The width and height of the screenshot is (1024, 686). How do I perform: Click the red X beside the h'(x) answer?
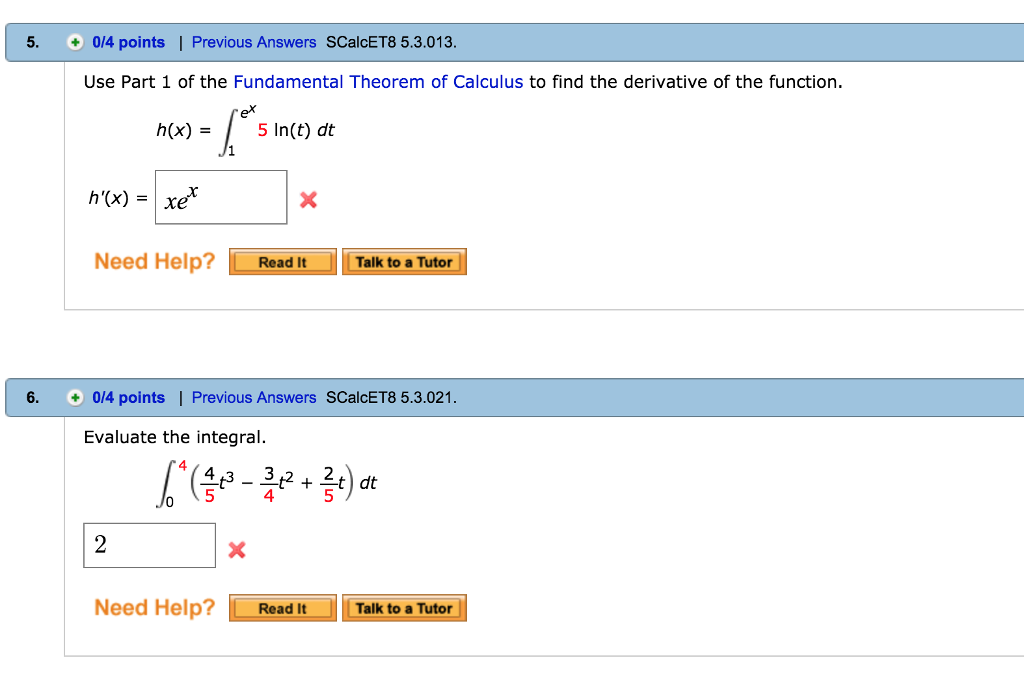[308, 199]
